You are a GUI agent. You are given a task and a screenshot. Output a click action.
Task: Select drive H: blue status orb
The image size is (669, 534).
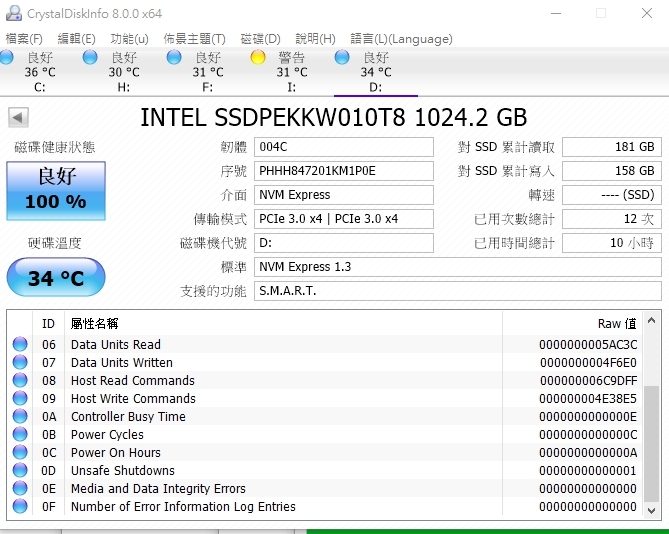[x=90, y=57]
